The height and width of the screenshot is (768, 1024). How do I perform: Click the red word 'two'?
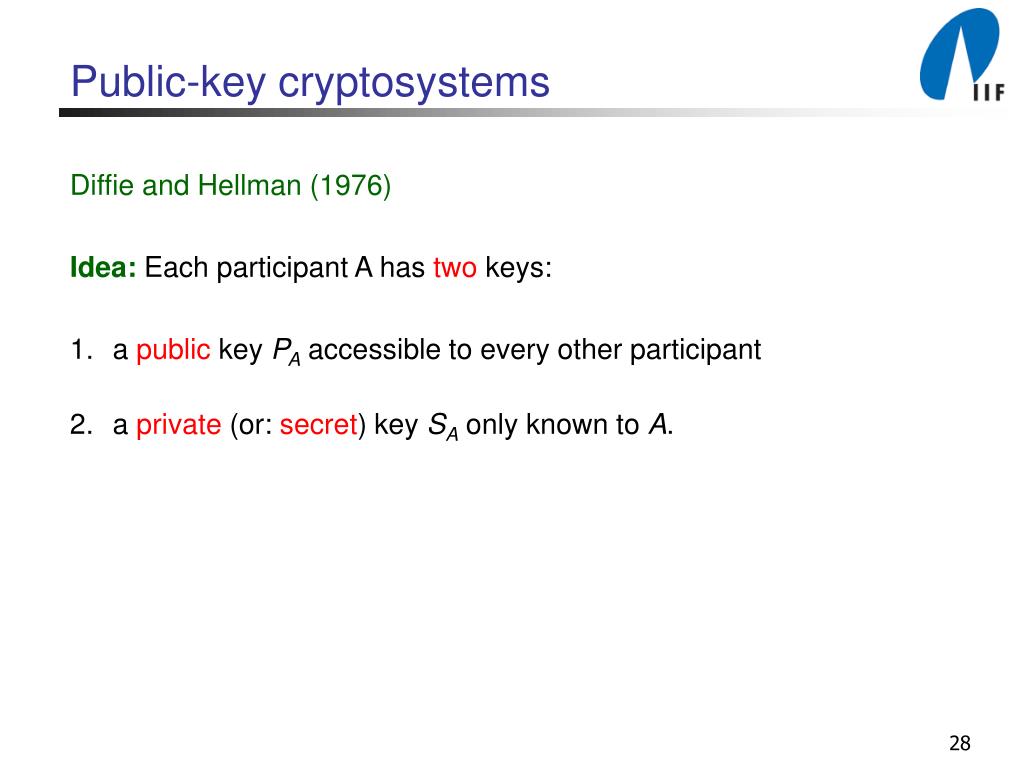click(455, 268)
